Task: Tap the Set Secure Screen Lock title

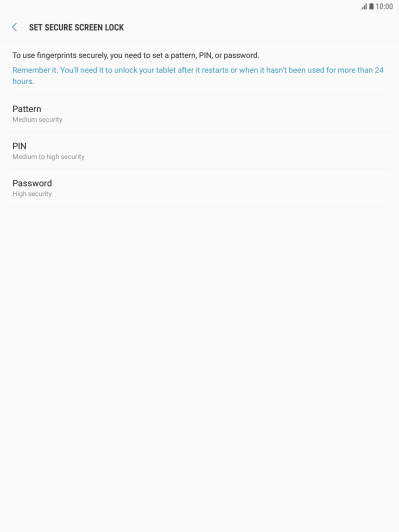Action: point(76,27)
